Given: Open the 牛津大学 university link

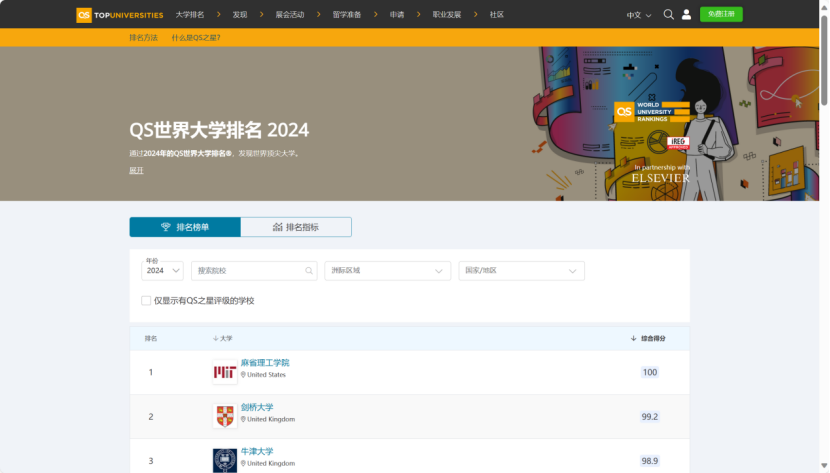Looking at the screenshot, I should [257, 451].
